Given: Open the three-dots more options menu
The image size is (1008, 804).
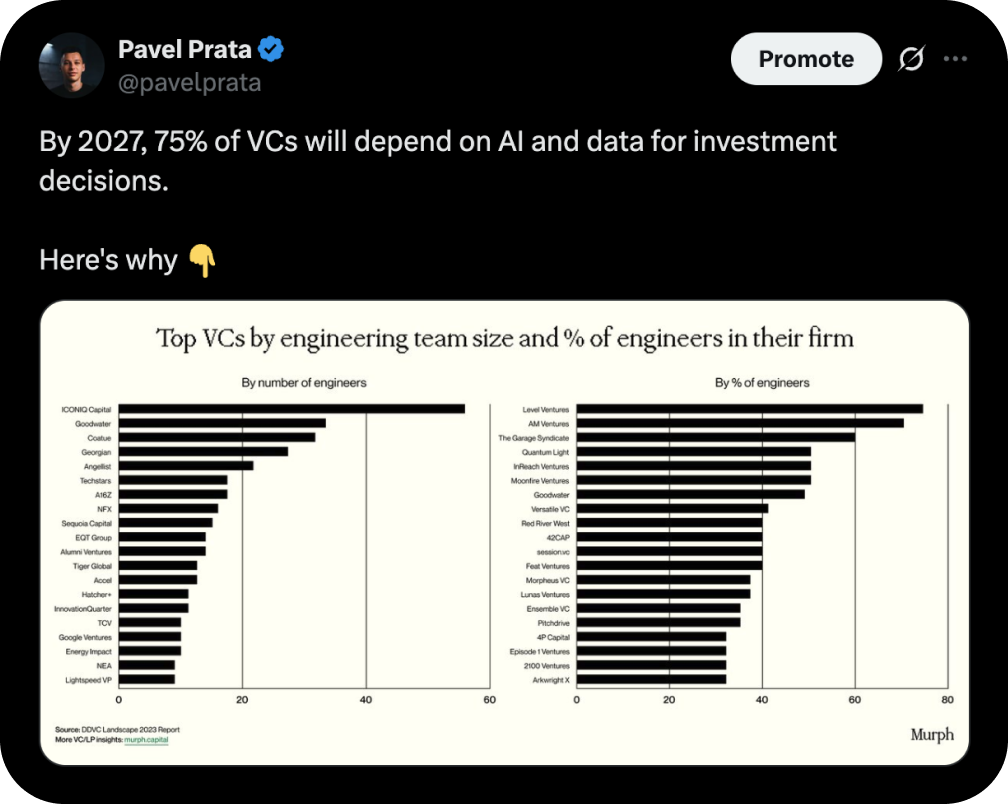Looking at the screenshot, I should click(955, 58).
